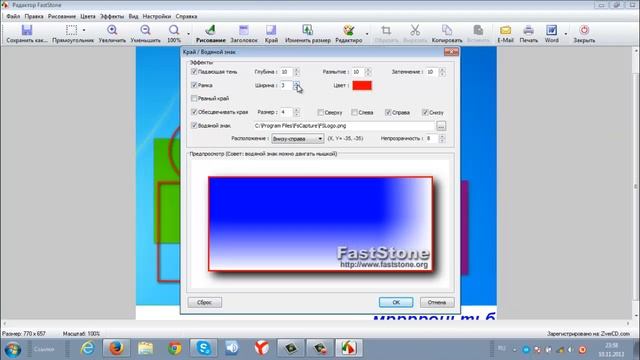Click the Edge (Край) toolbar icon
Screen dimensions: 640x360
click(x=271, y=30)
